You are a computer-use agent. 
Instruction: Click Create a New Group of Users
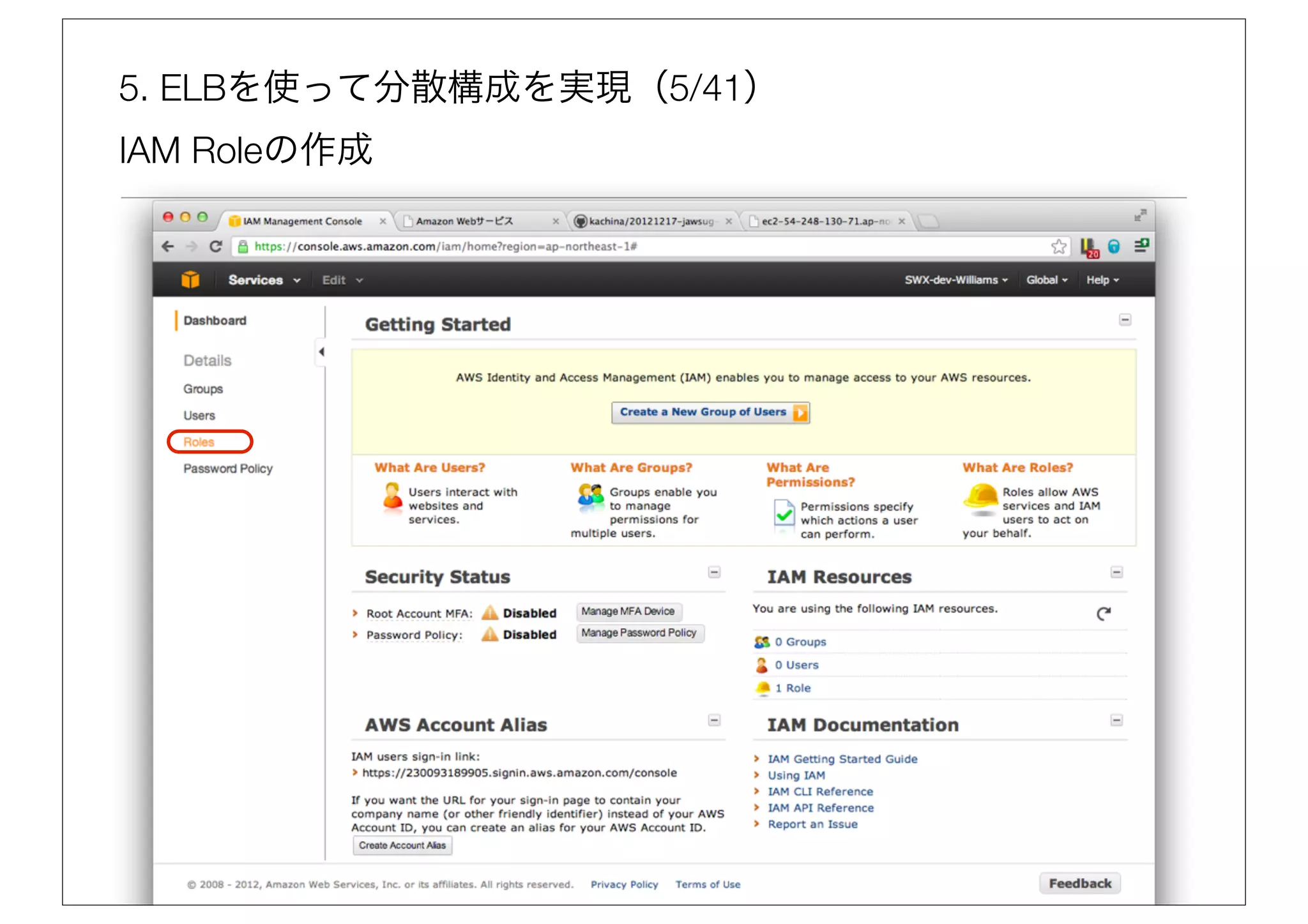710,413
